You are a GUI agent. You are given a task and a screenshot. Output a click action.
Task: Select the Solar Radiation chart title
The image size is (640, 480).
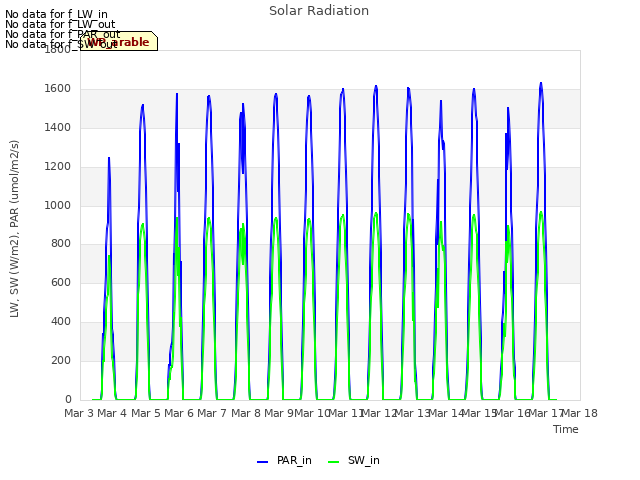(x=319, y=11)
